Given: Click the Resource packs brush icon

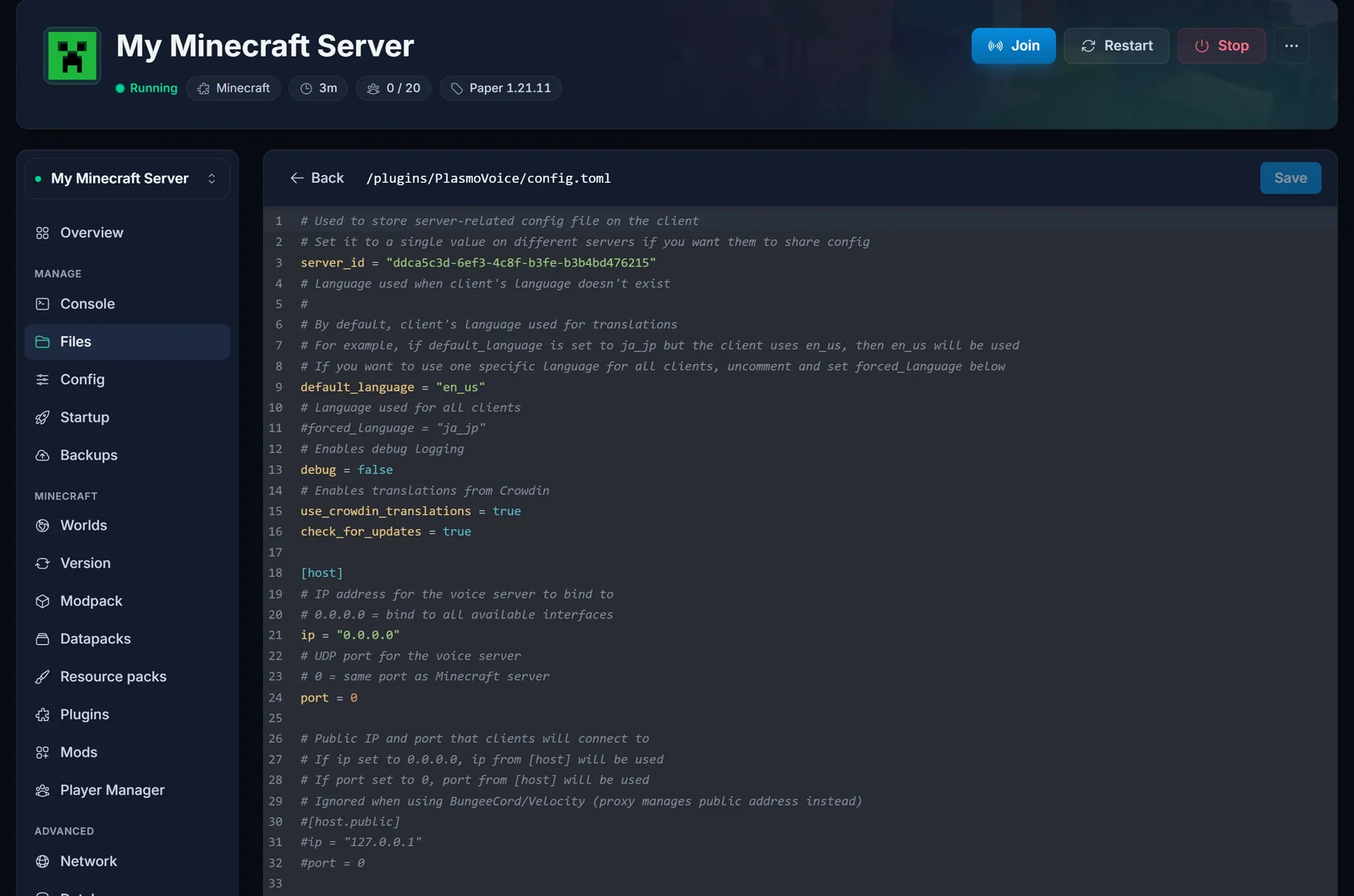Looking at the screenshot, I should [42, 677].
